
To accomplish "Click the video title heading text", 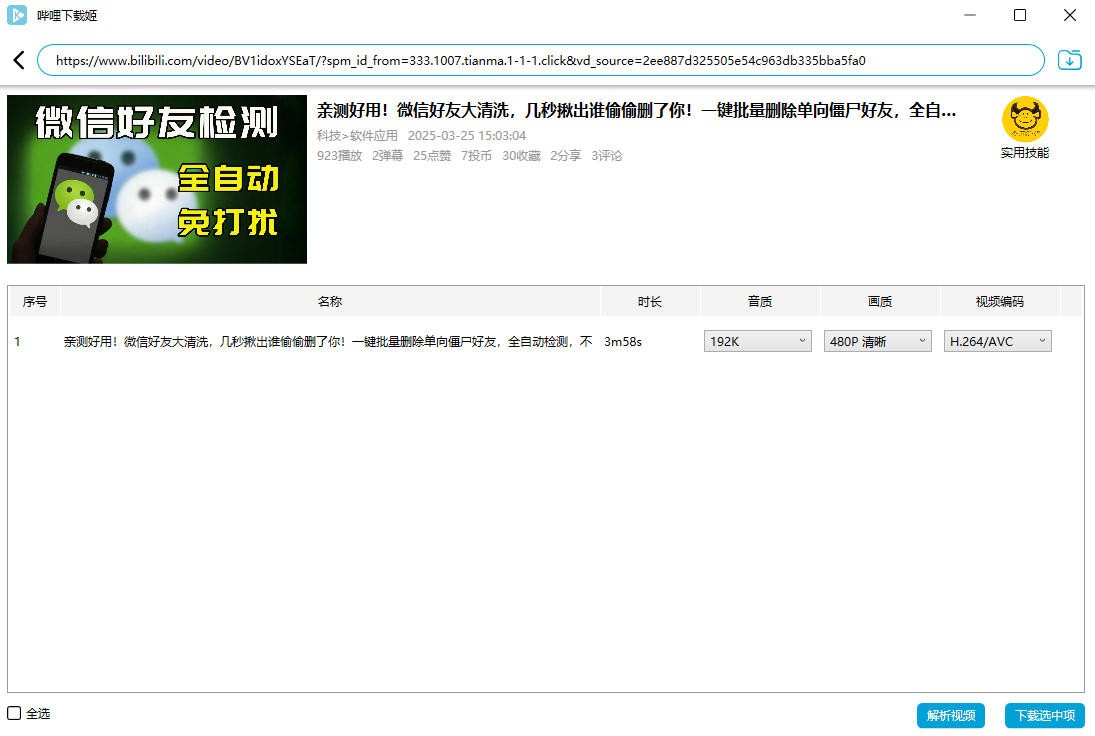I will (x=636, y=110).
